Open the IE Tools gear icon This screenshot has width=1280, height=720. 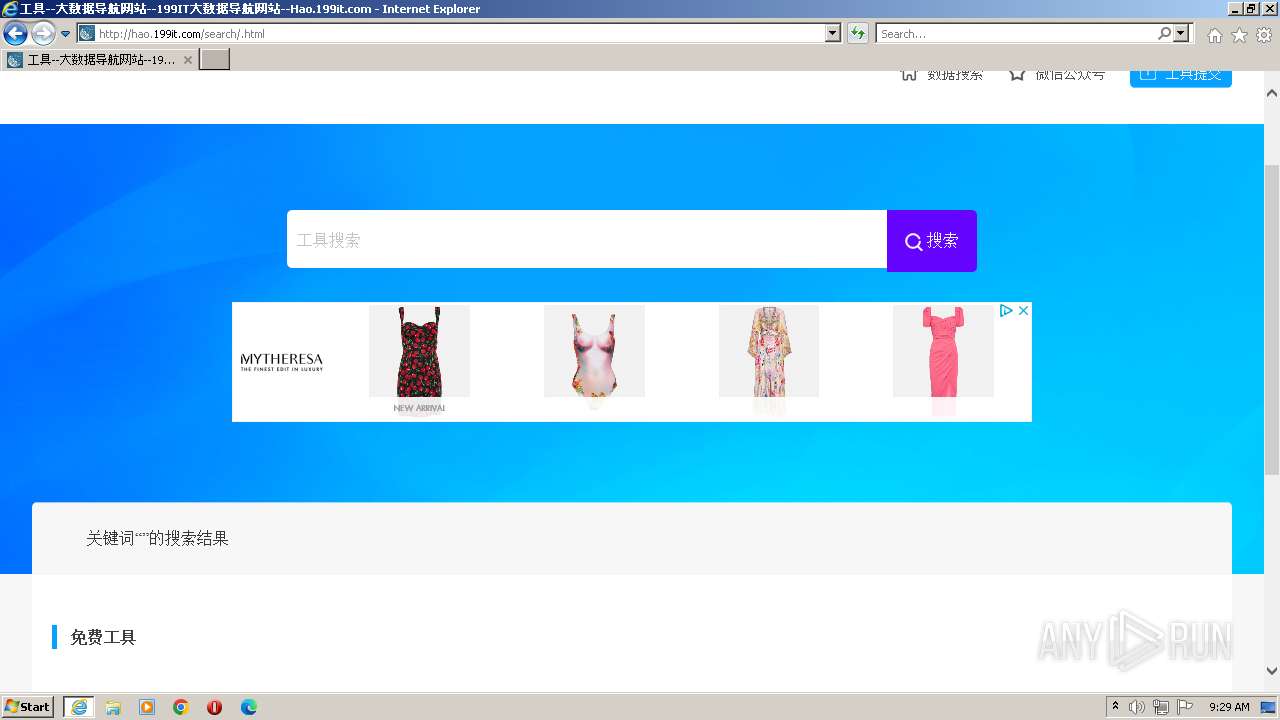pos(1264,35)
